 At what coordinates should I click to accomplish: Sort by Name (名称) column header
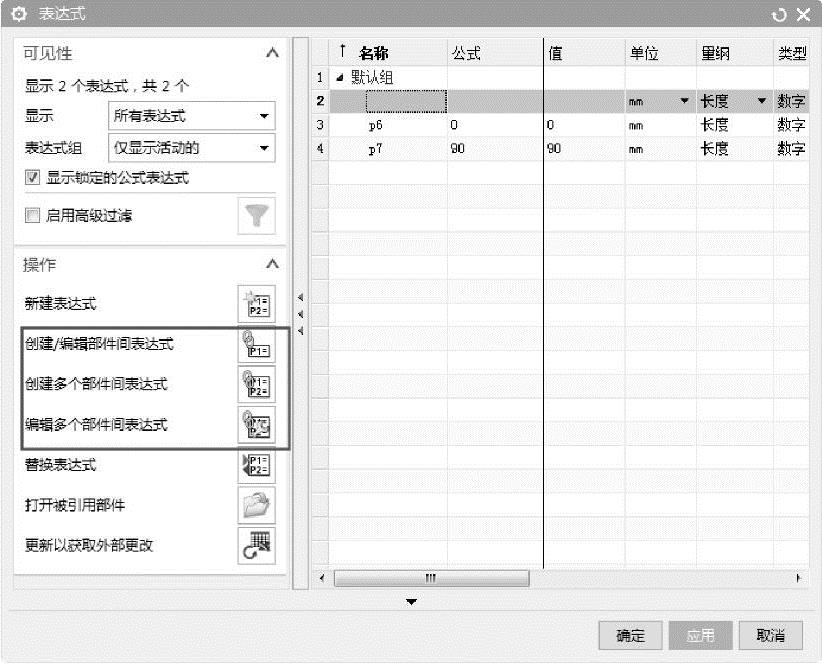click(388, 53)
